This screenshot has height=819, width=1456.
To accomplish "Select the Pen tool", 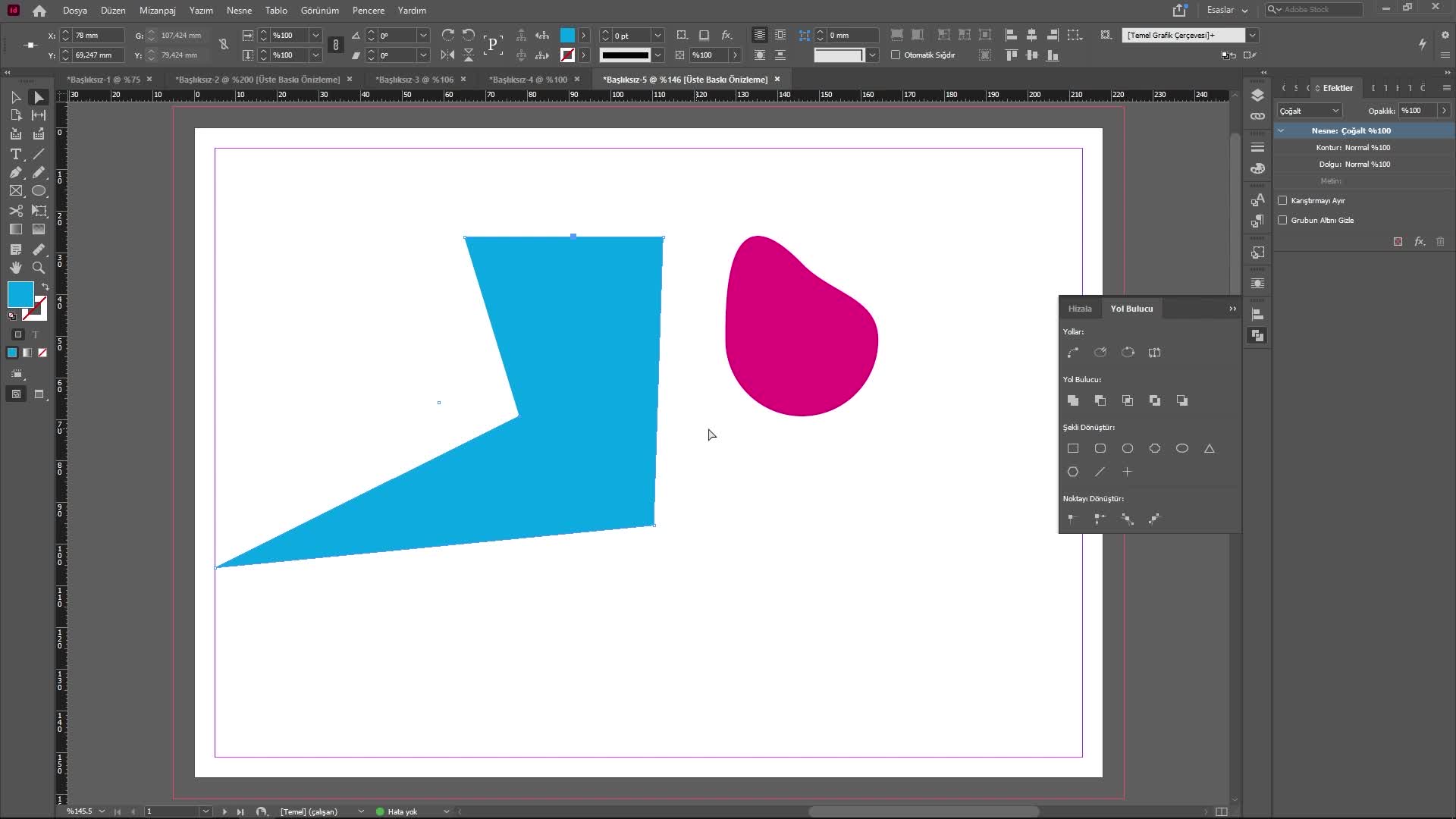I will coord(15,173).
